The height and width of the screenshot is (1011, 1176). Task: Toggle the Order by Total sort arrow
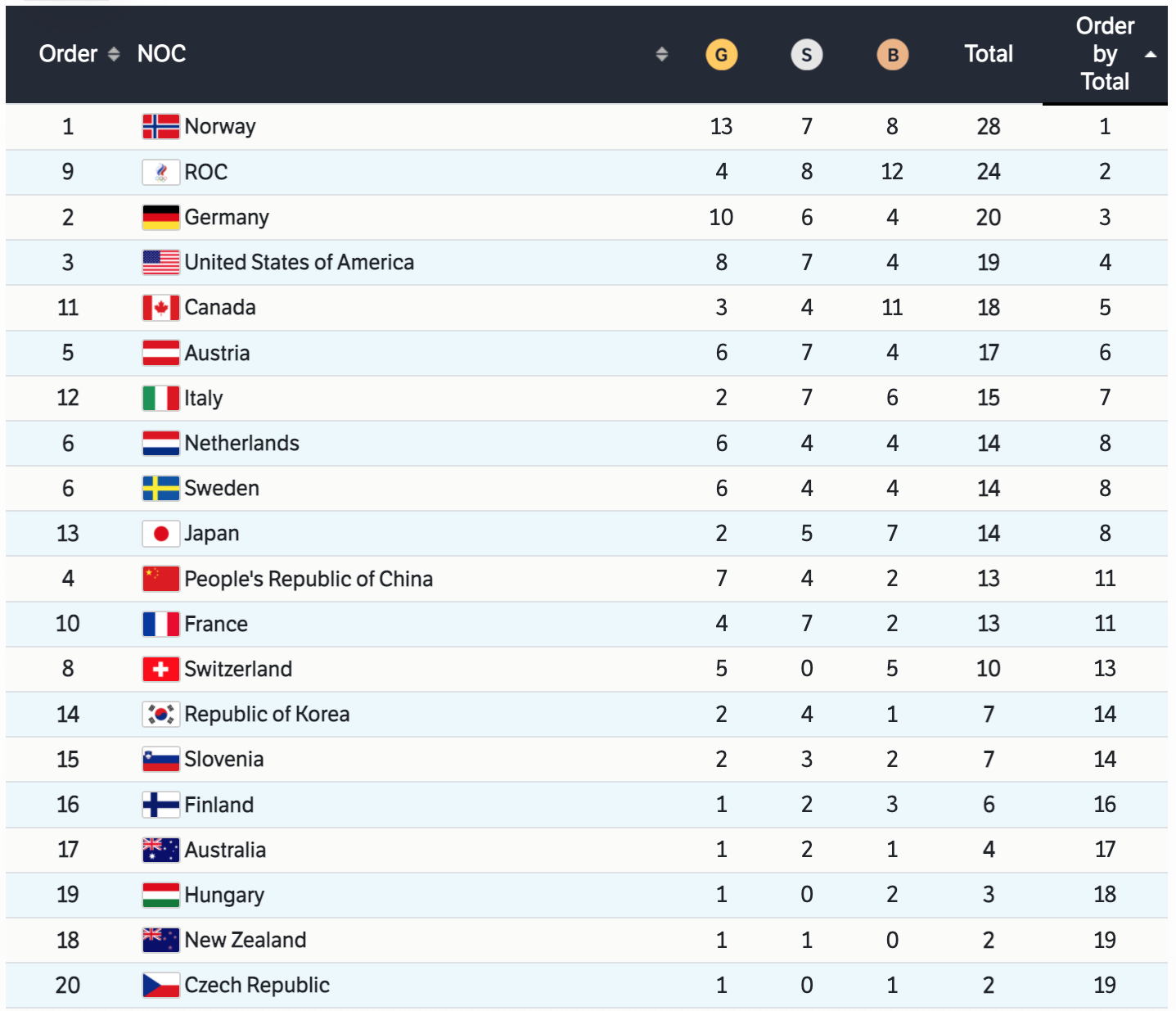pos(1151,54)
